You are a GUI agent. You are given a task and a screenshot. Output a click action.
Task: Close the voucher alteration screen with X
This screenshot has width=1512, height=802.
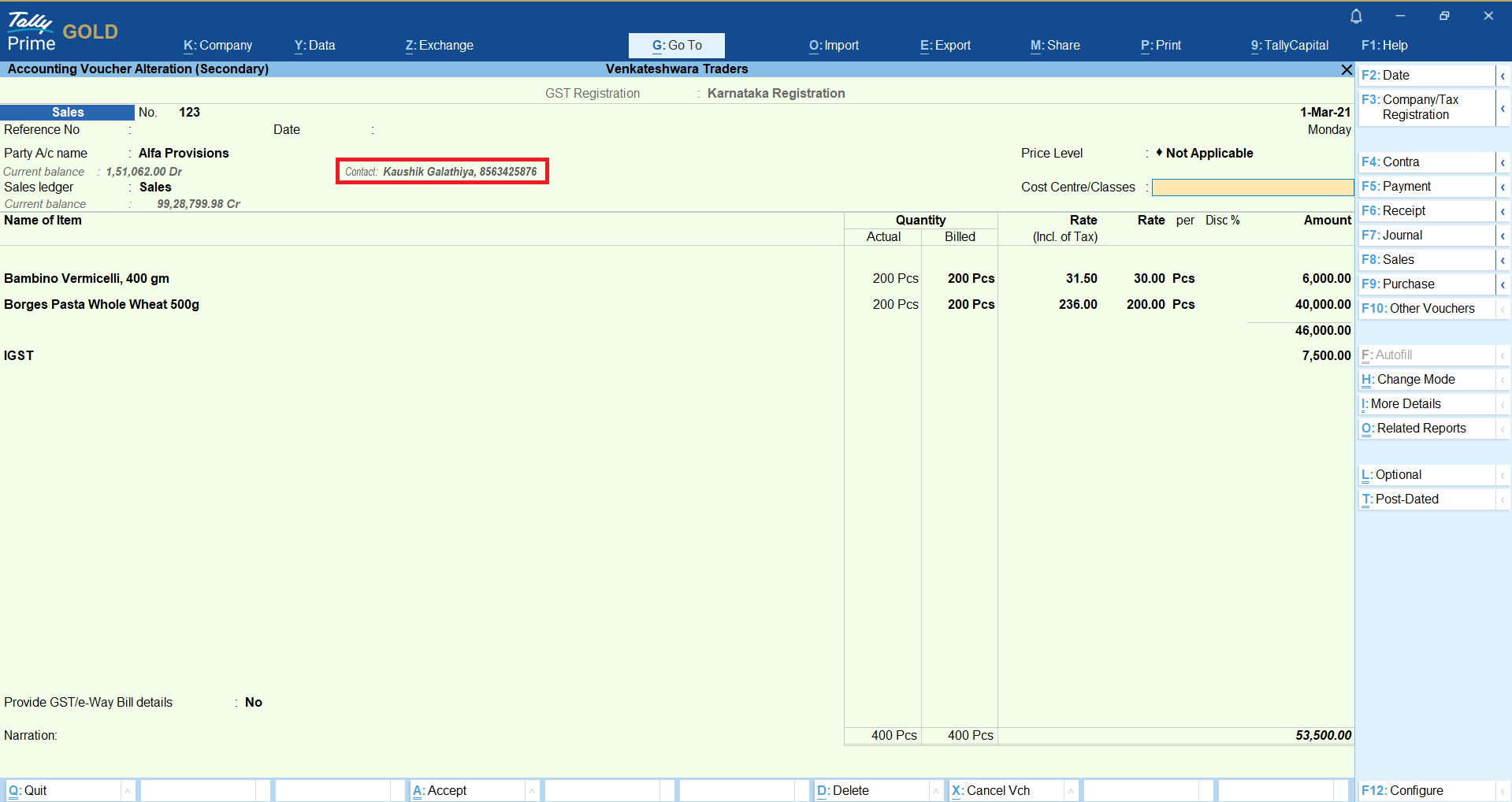coord(1347,70)
